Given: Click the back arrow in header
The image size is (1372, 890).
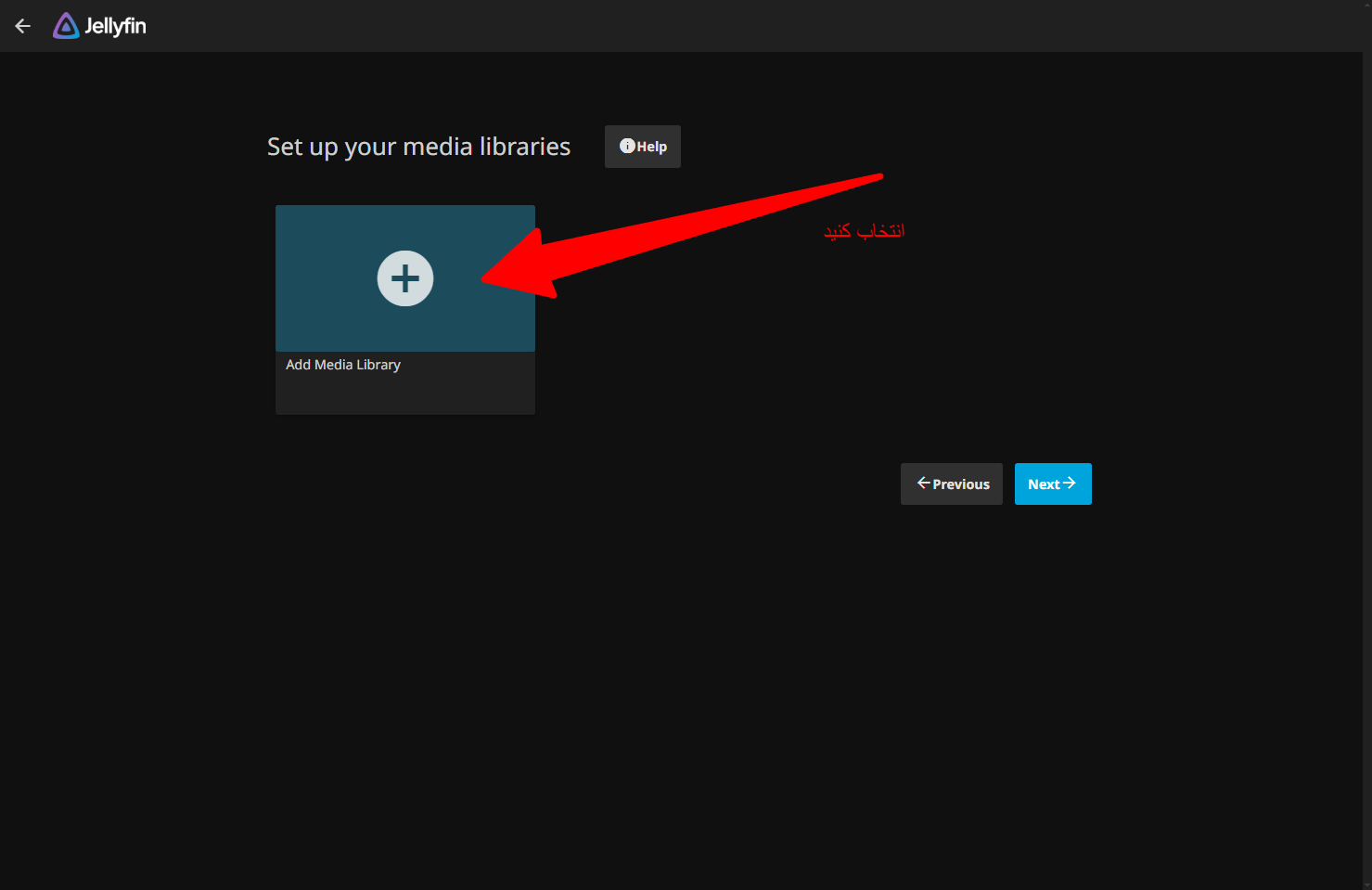Looking at the screenshot, I should coord(23,26).
